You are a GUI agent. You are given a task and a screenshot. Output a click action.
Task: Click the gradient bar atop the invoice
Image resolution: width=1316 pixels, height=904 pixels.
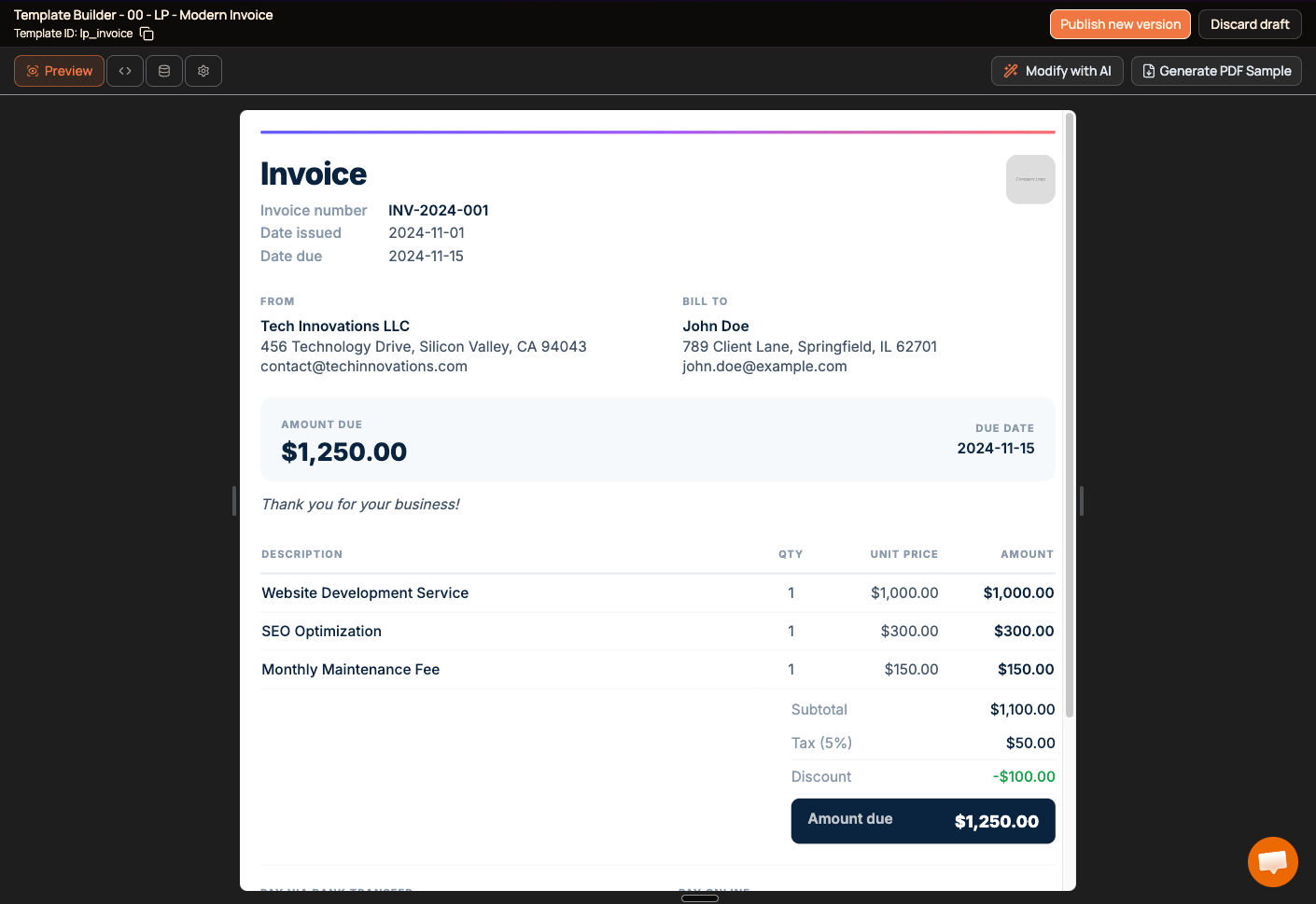[658, 130]
